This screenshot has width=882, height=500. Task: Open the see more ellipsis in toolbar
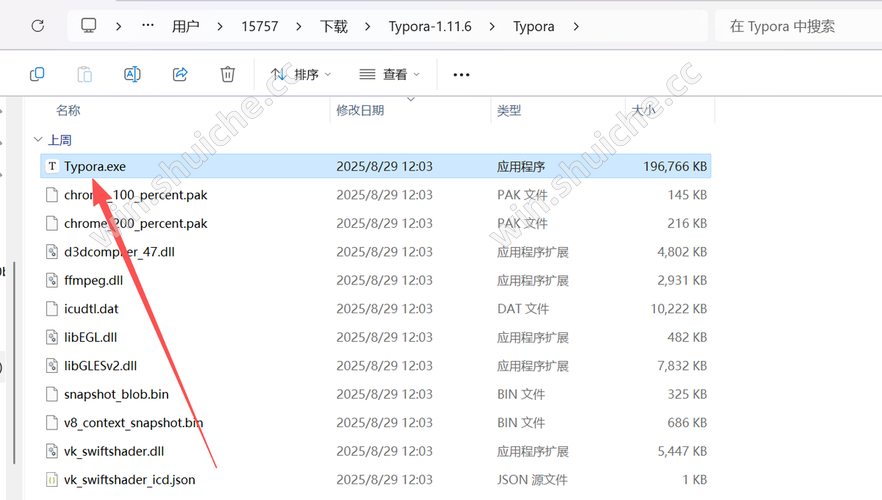461,75
